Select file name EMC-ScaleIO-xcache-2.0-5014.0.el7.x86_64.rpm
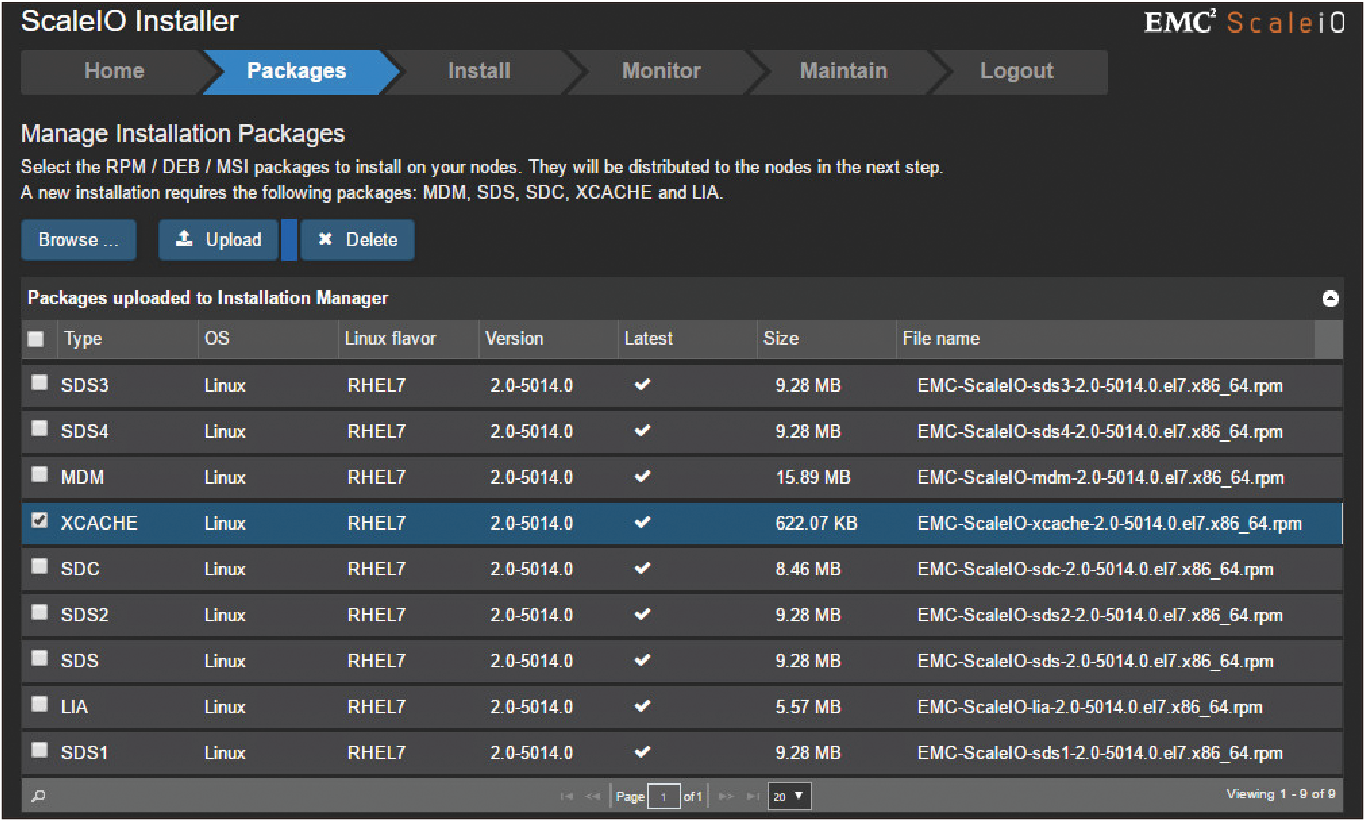 (1109, 523)
